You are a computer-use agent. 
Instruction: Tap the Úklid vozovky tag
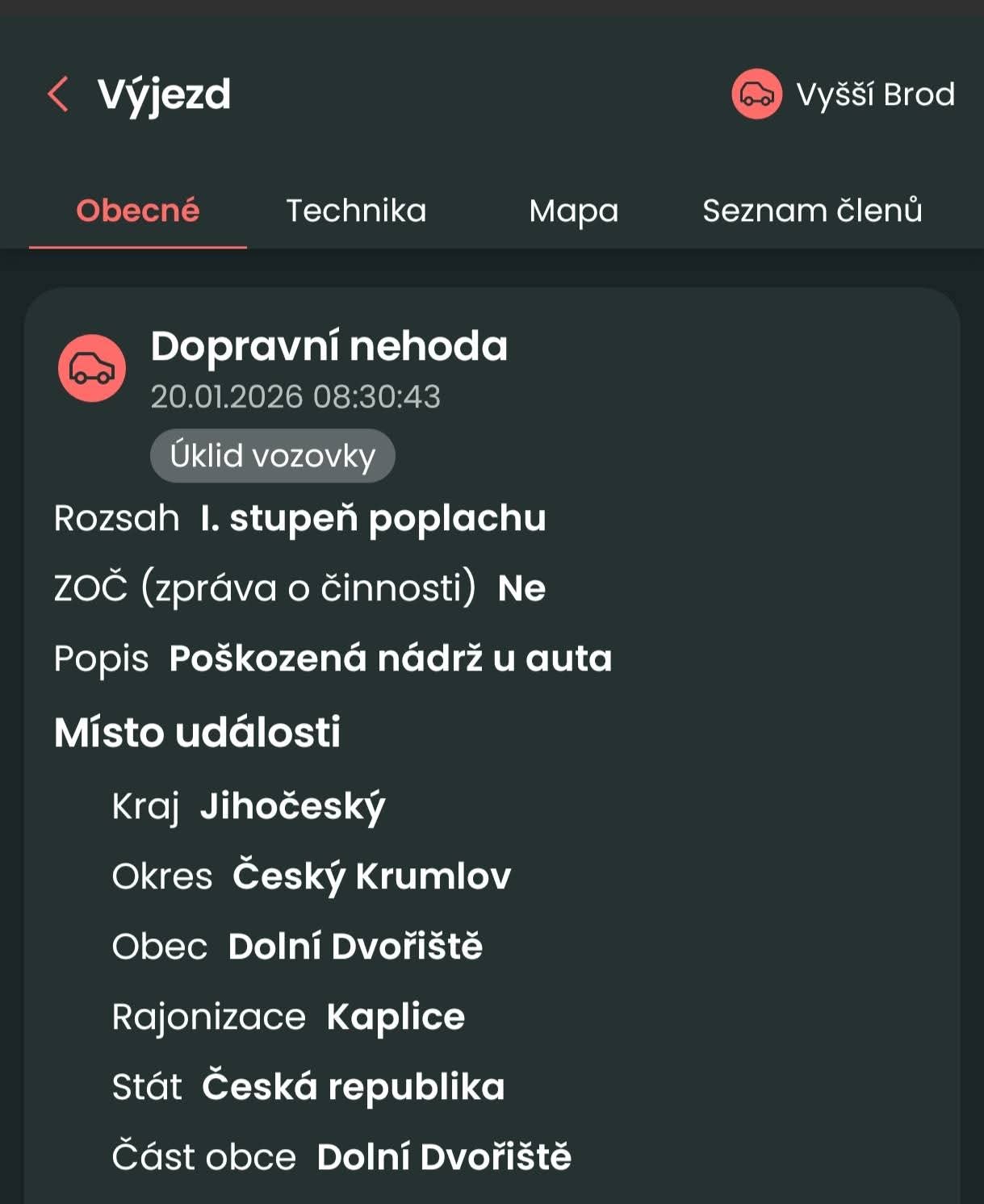(273, 456)
